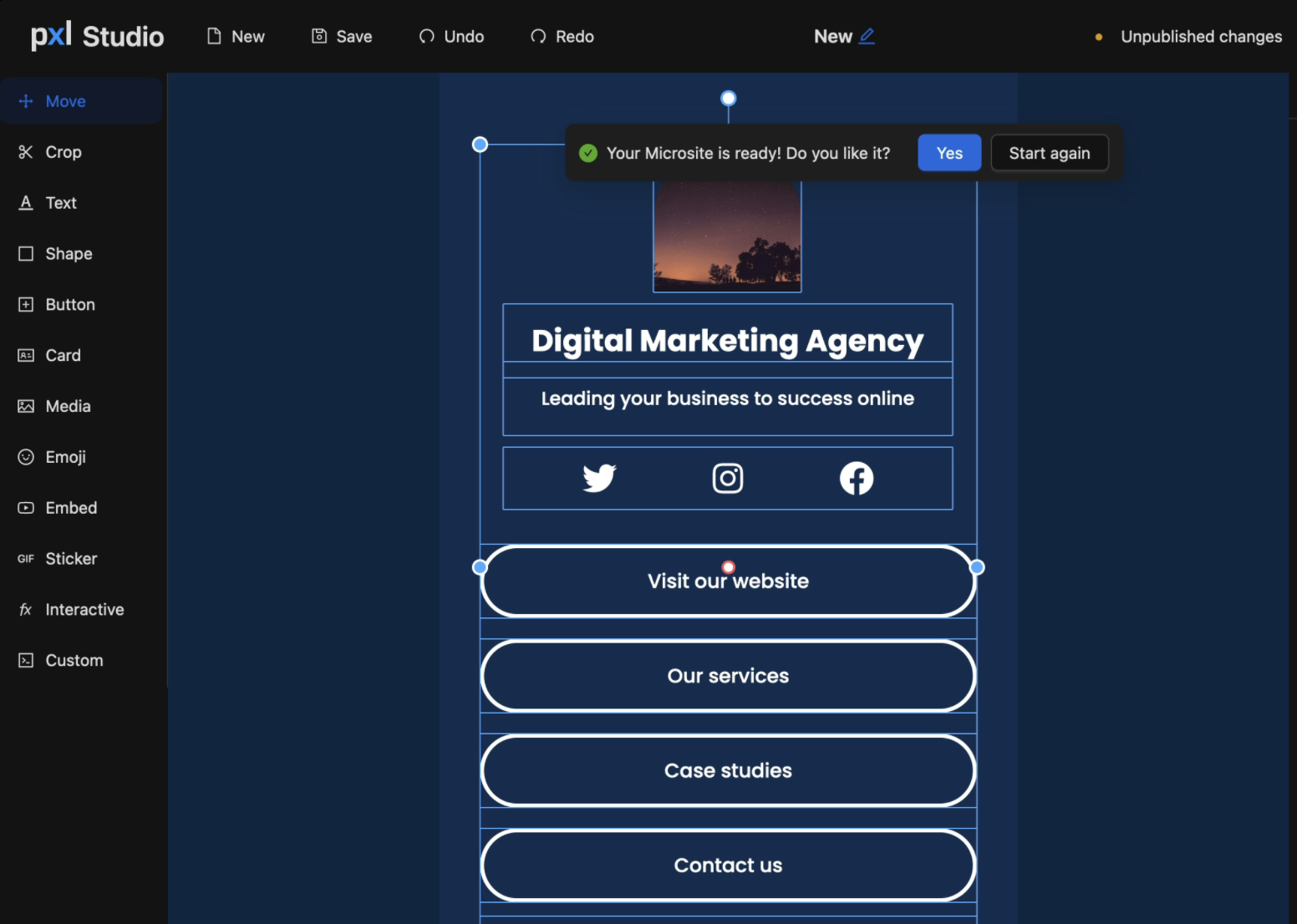Click right handle of Visit website button
1297x924 pixels.
coord(977,567)
